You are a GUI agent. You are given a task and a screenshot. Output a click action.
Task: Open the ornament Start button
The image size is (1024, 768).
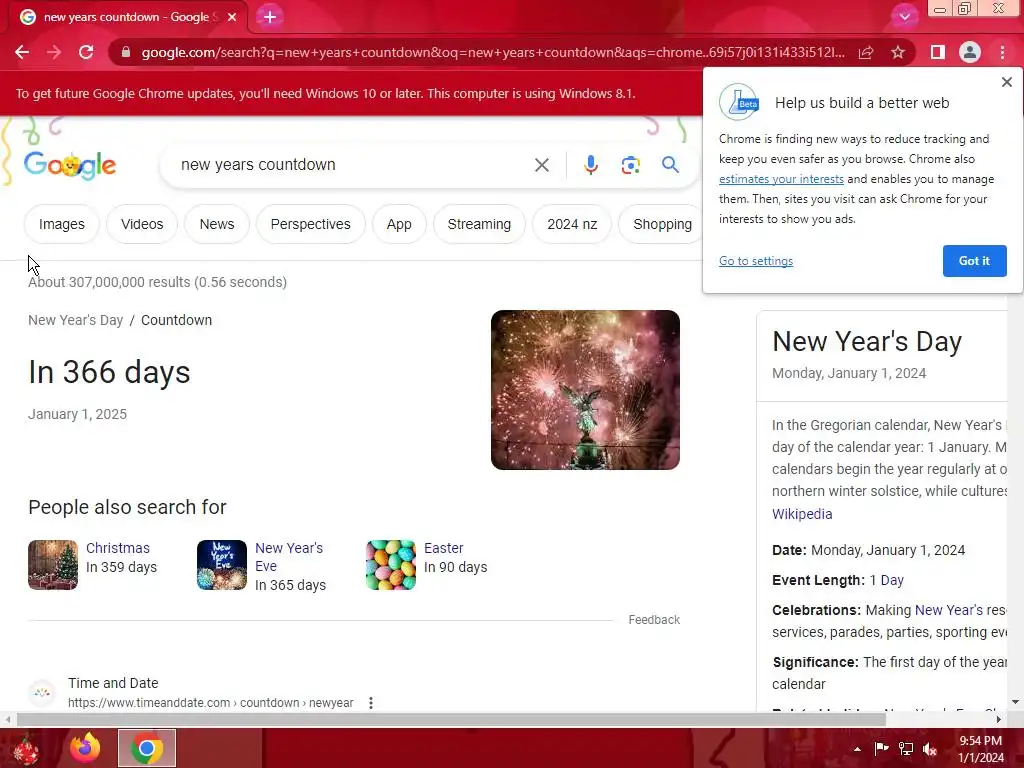(26, 748)
